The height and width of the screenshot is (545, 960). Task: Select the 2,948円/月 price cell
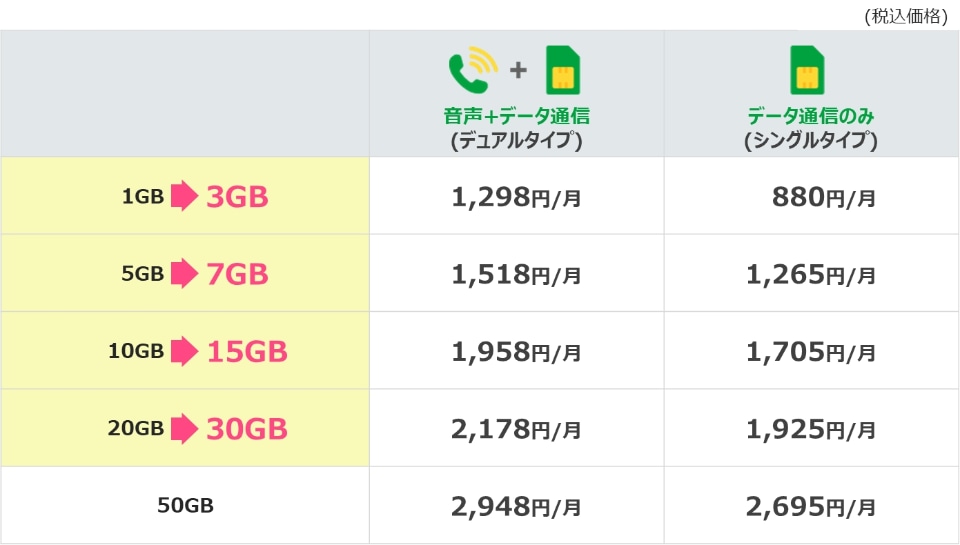coord(516,506)
